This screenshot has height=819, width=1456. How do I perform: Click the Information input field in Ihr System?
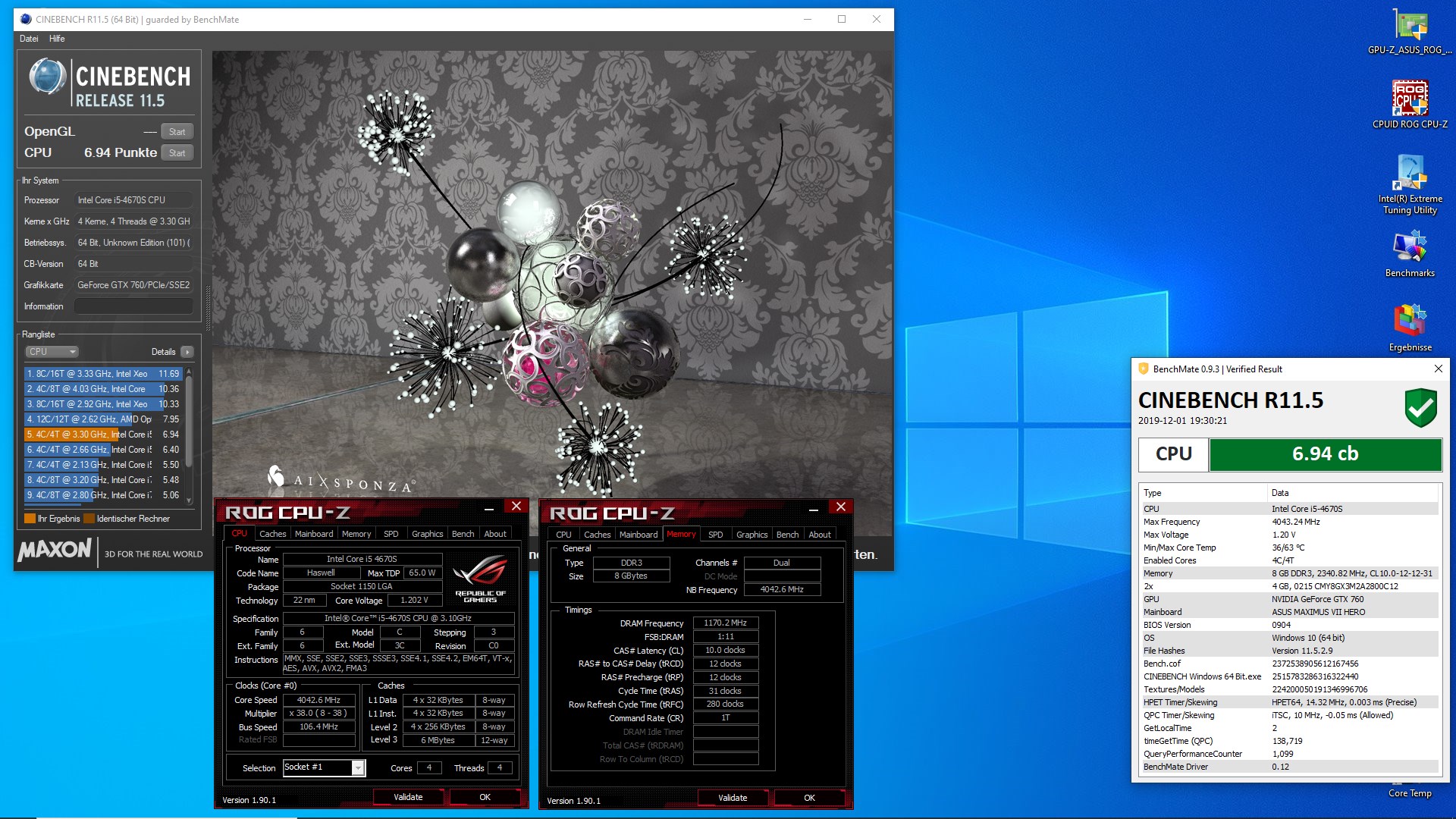[x=133, y=306]
